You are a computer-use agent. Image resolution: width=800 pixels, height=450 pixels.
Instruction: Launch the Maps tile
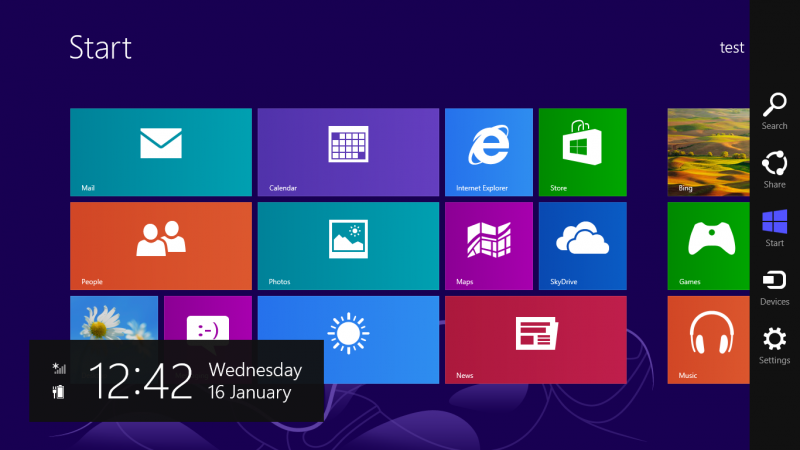coord(488,246)
